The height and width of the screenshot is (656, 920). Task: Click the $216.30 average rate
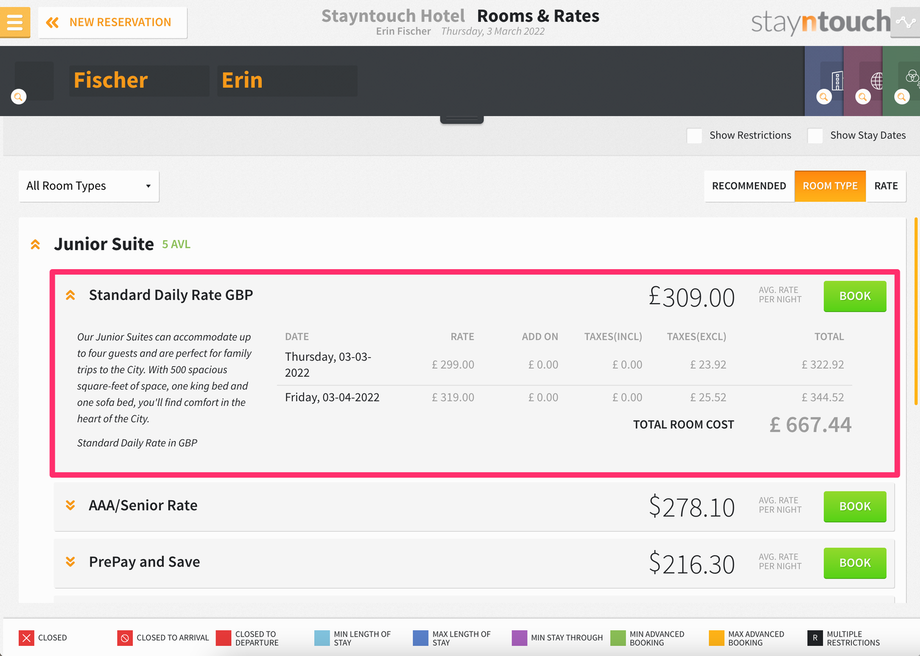click(691, 563)
